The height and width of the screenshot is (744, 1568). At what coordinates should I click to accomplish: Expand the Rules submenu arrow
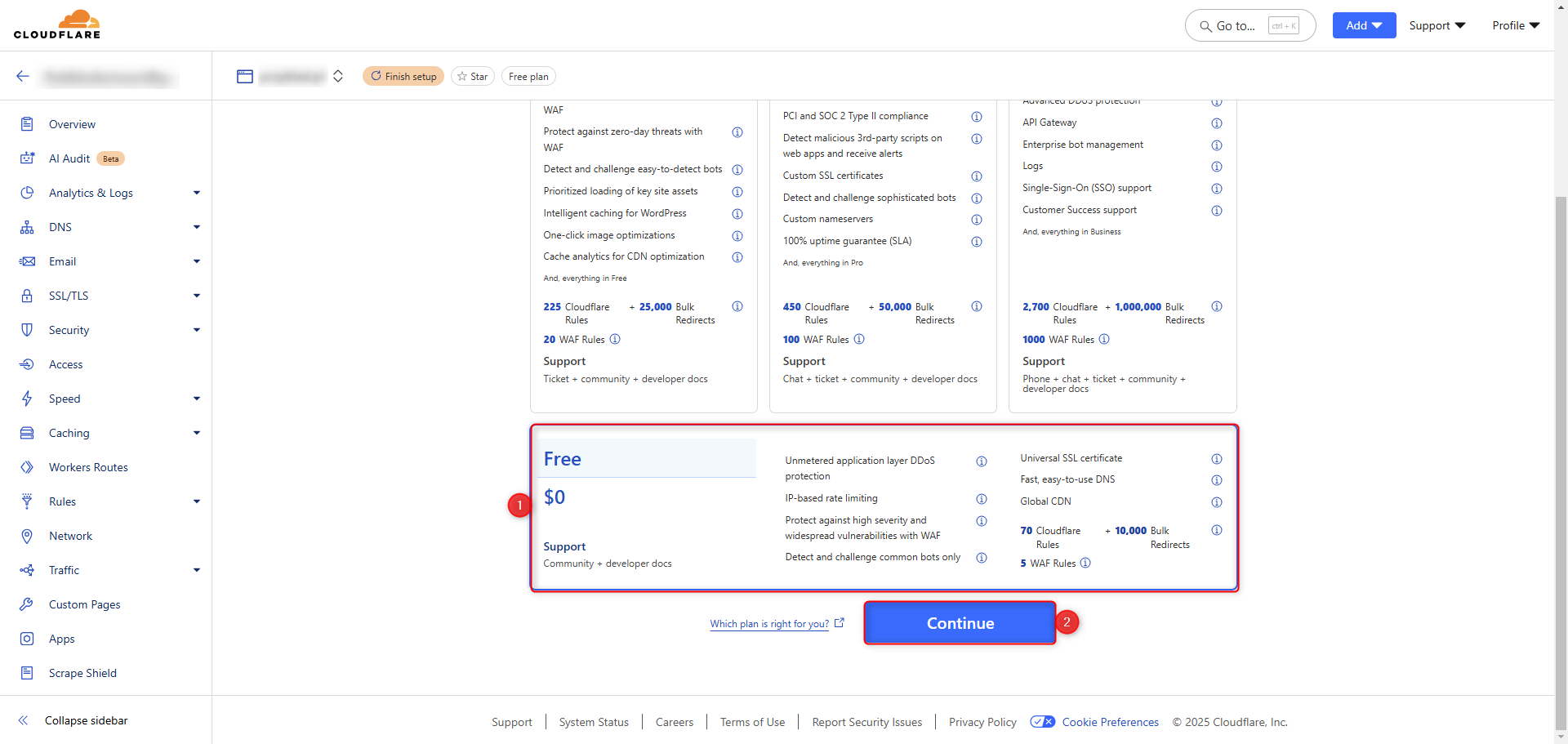197,501
